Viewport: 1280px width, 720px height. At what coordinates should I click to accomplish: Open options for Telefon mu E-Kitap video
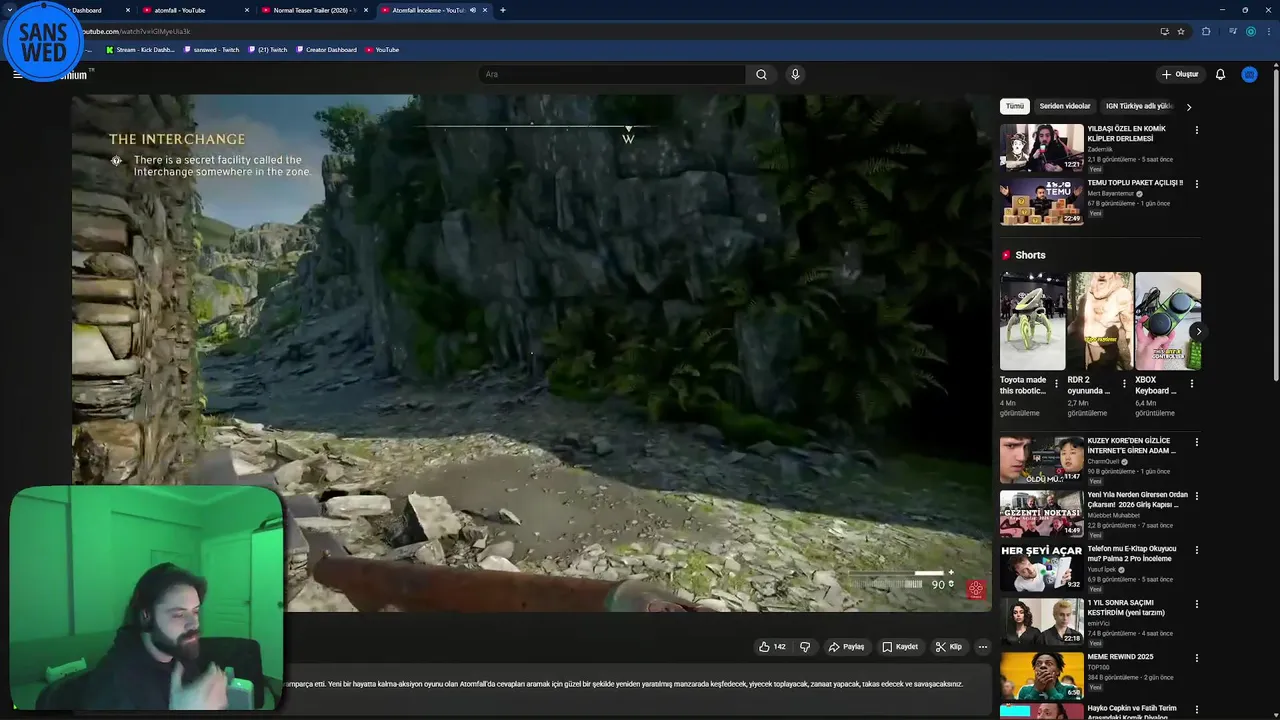tap(1196, 550)
